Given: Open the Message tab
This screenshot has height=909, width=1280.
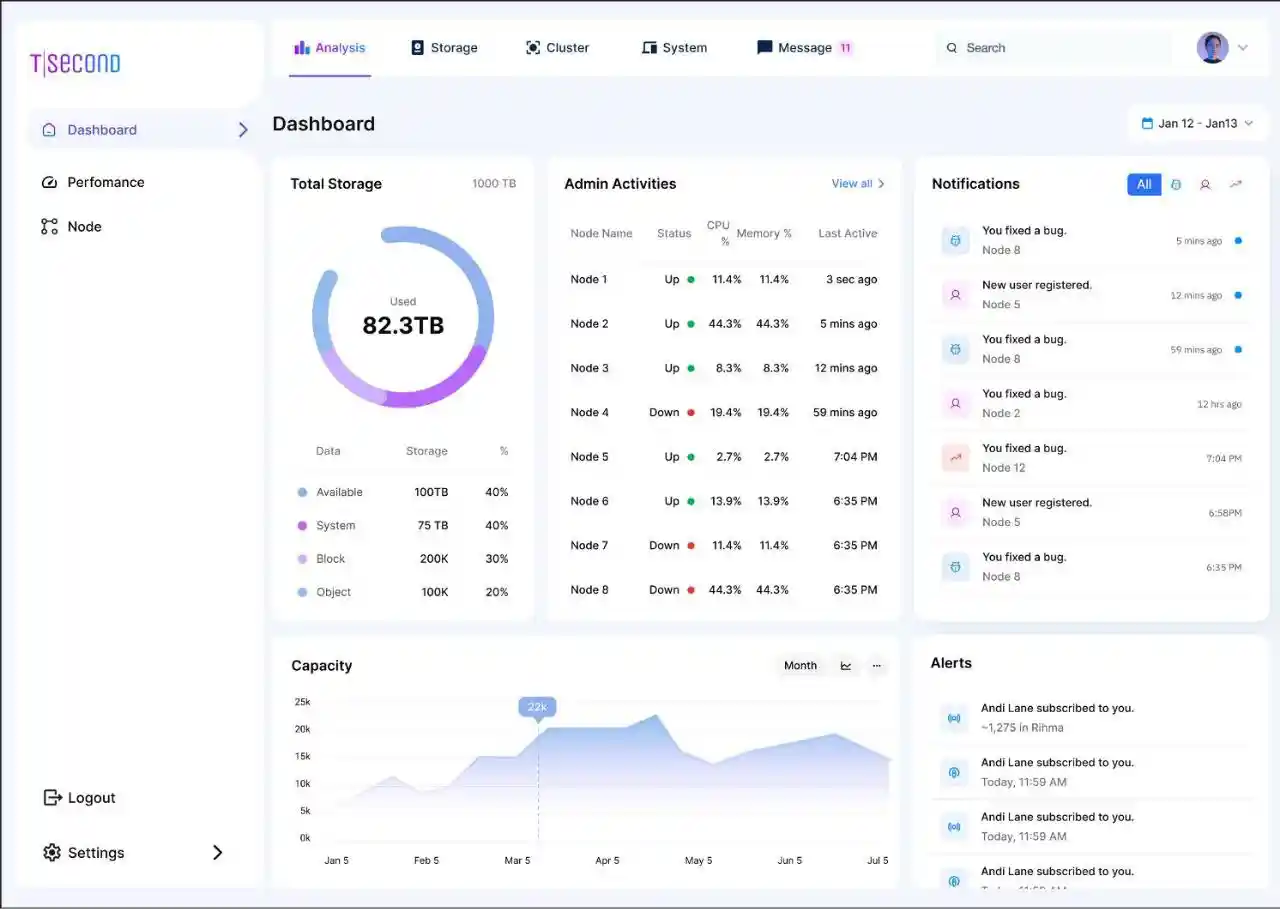Looking at the screenshot, I should (804, 48).
